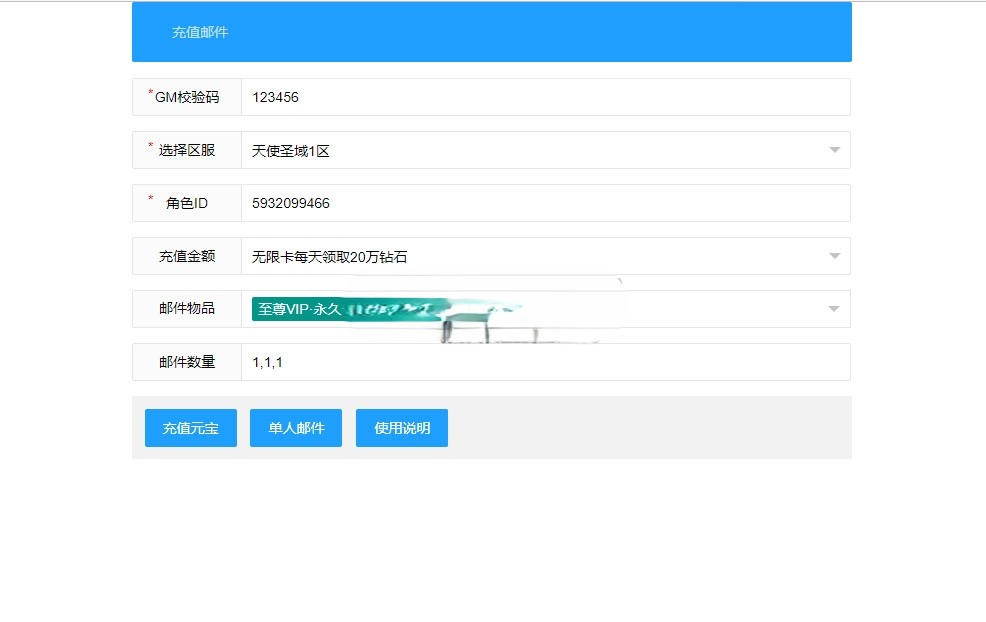986x622 pixels.
Task: Open the 邮件物品 item dropdown
Action: (x=833, y=309)
